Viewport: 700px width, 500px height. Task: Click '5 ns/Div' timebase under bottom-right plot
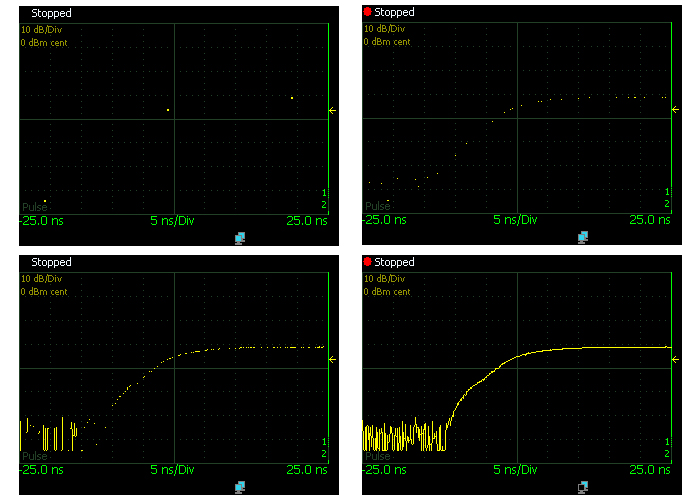point(512,468)
